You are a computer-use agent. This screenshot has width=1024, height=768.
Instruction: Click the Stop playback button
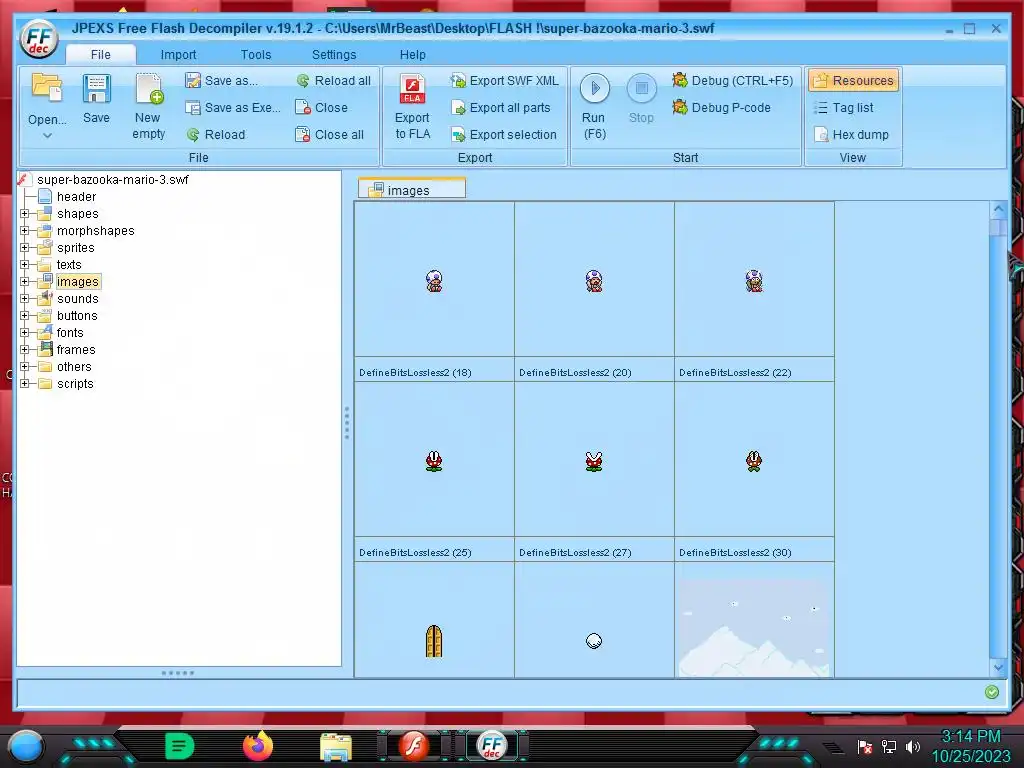[x=641, y=99]
